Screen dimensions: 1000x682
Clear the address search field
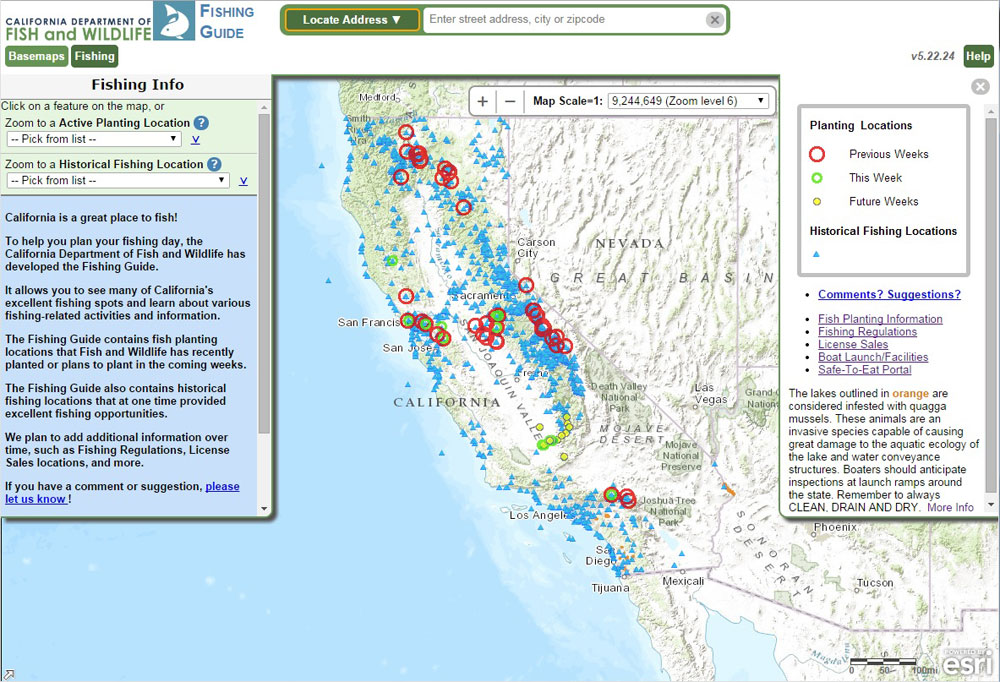point(715,20)
